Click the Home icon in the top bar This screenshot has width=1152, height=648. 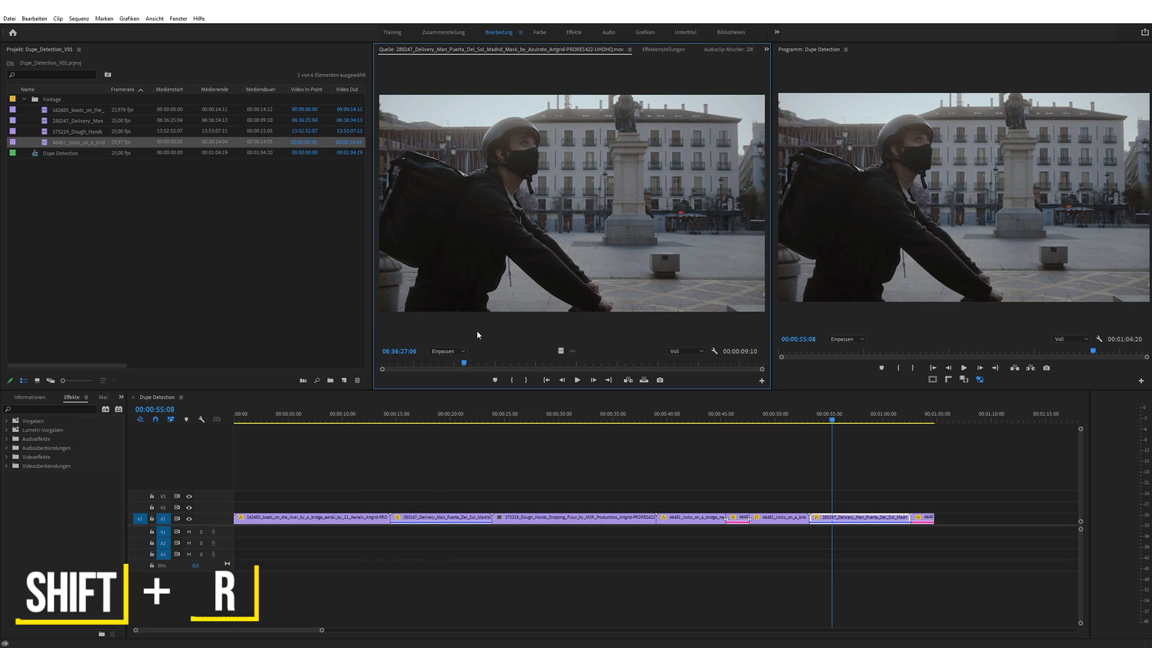point(13,33)
